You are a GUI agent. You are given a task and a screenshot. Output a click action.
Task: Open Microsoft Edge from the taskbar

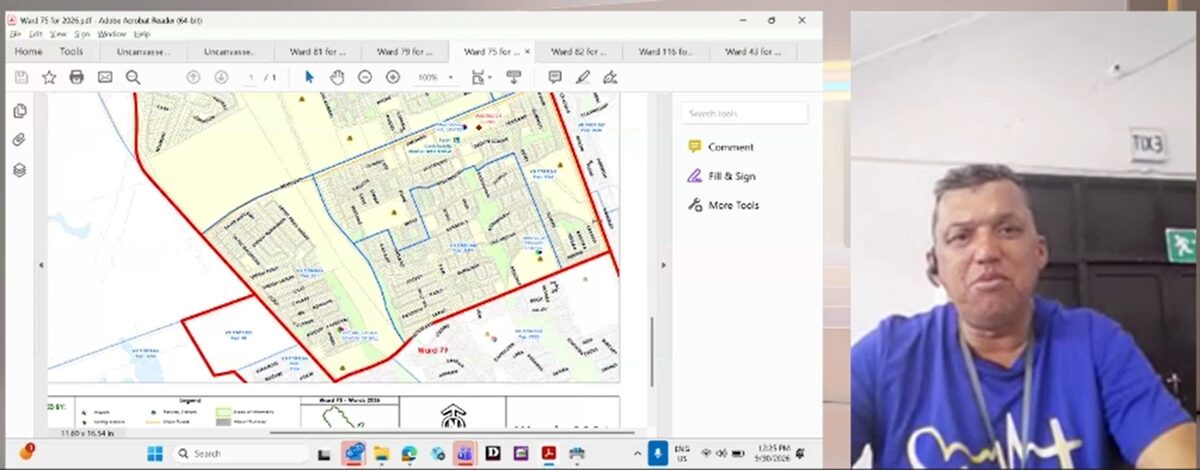point(409,453)
